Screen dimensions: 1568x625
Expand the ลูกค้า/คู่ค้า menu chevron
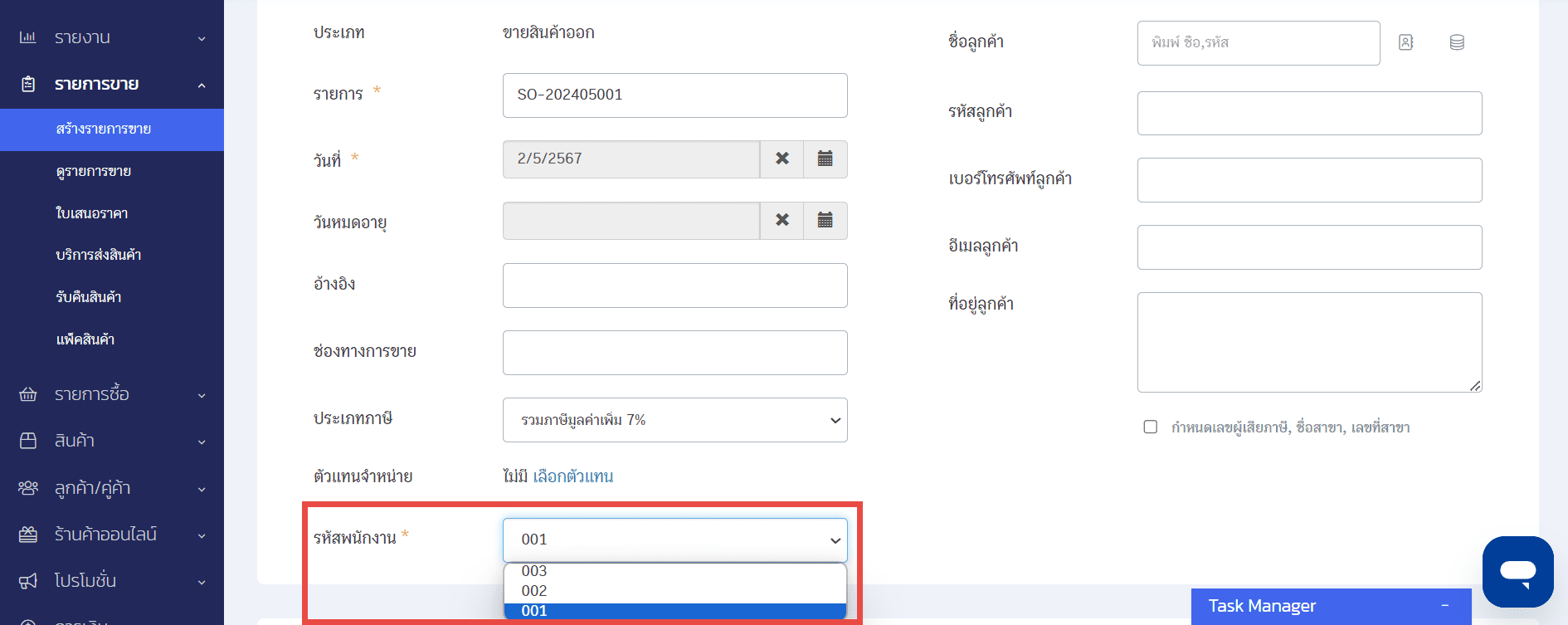tap(202, 489)
